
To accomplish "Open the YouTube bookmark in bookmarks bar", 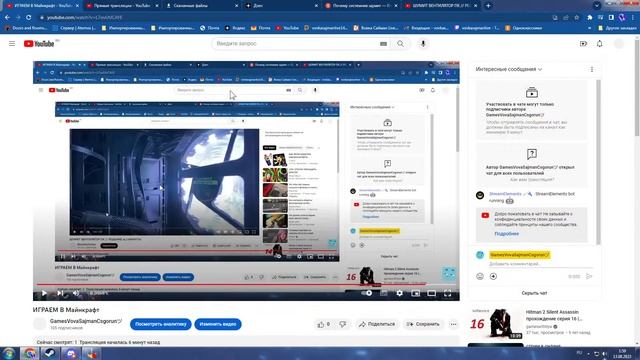I will (x=287, y=28).
